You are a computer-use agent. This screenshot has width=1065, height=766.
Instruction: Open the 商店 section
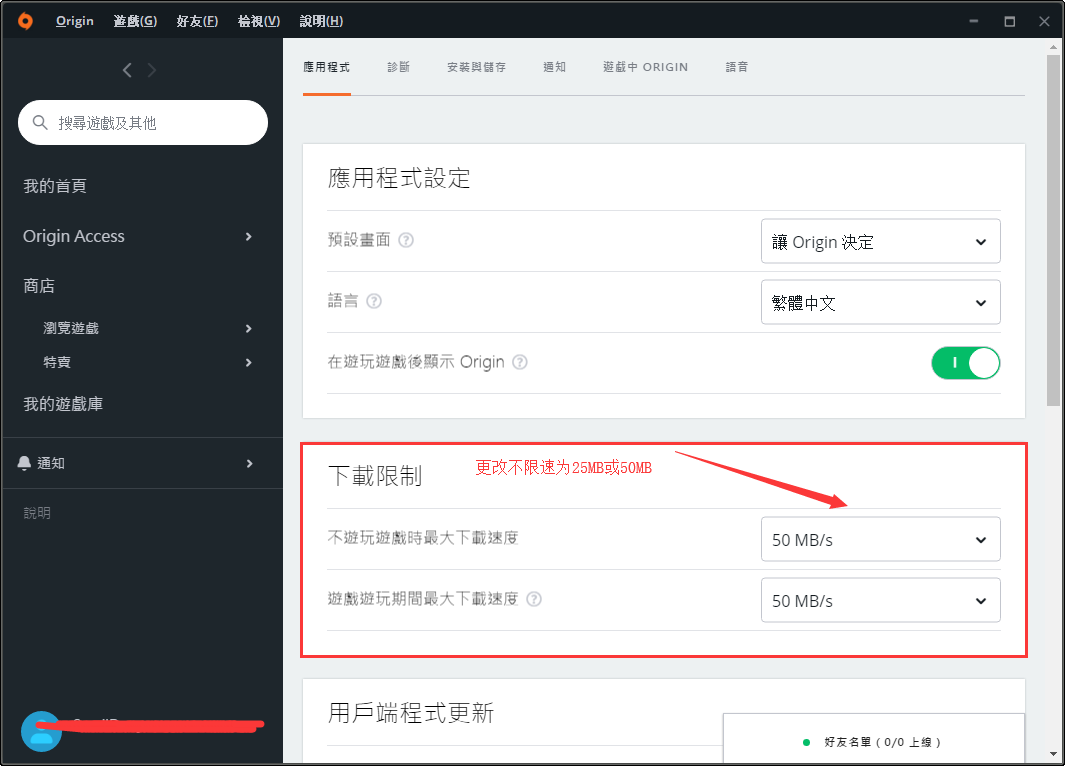39,286
